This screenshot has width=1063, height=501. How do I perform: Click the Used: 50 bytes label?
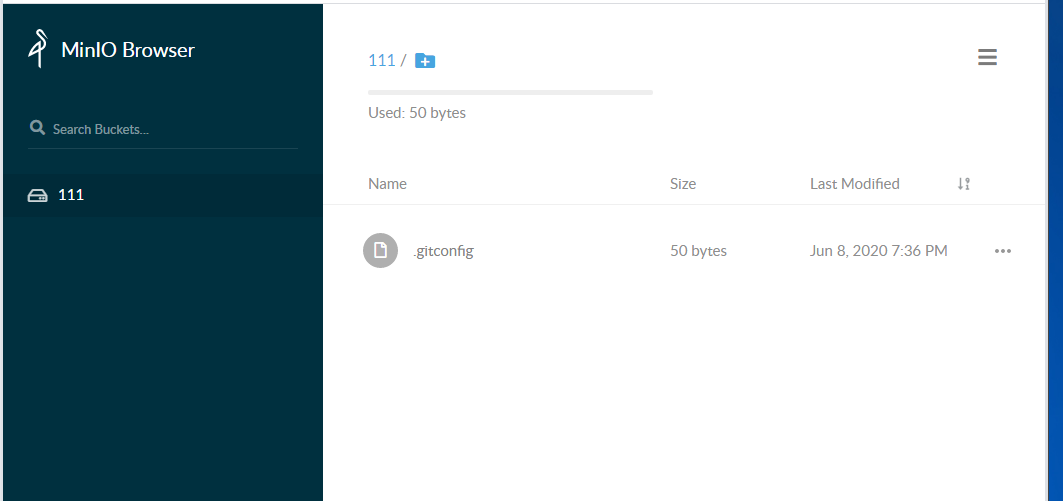pyautogui.click(x=417, y=113)
